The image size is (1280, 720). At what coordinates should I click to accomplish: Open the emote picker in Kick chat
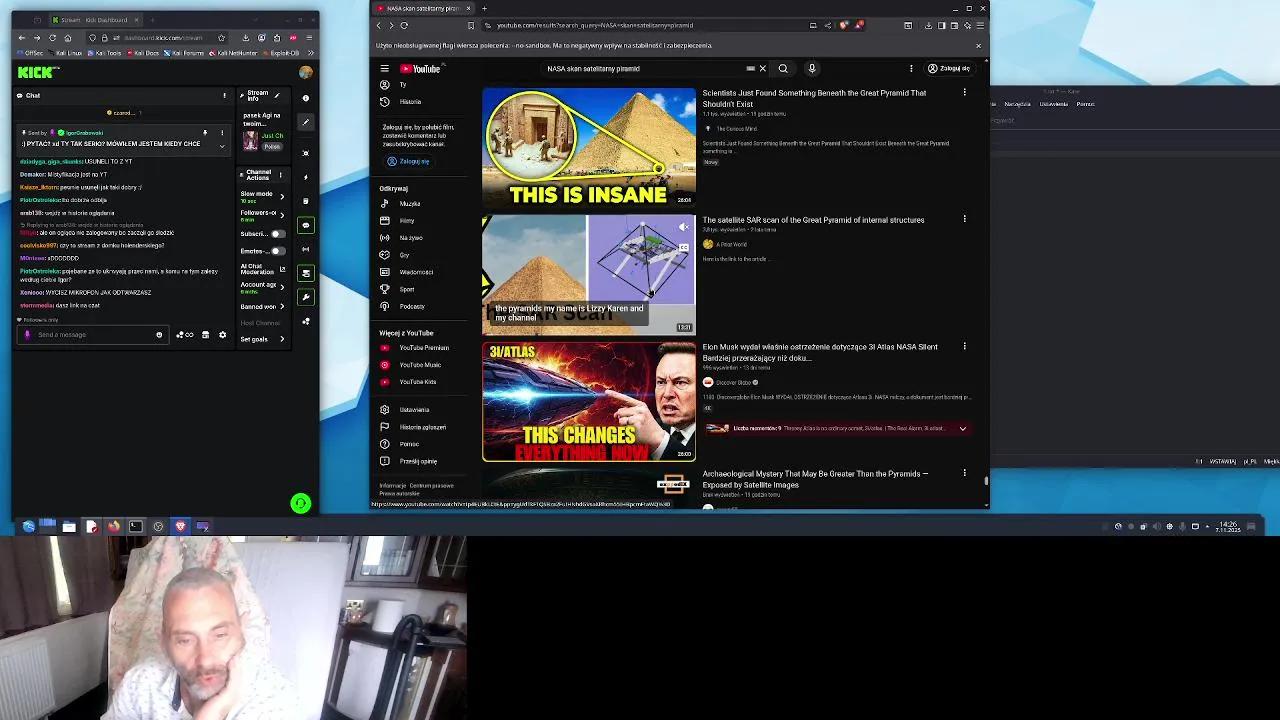coord(160,335)
